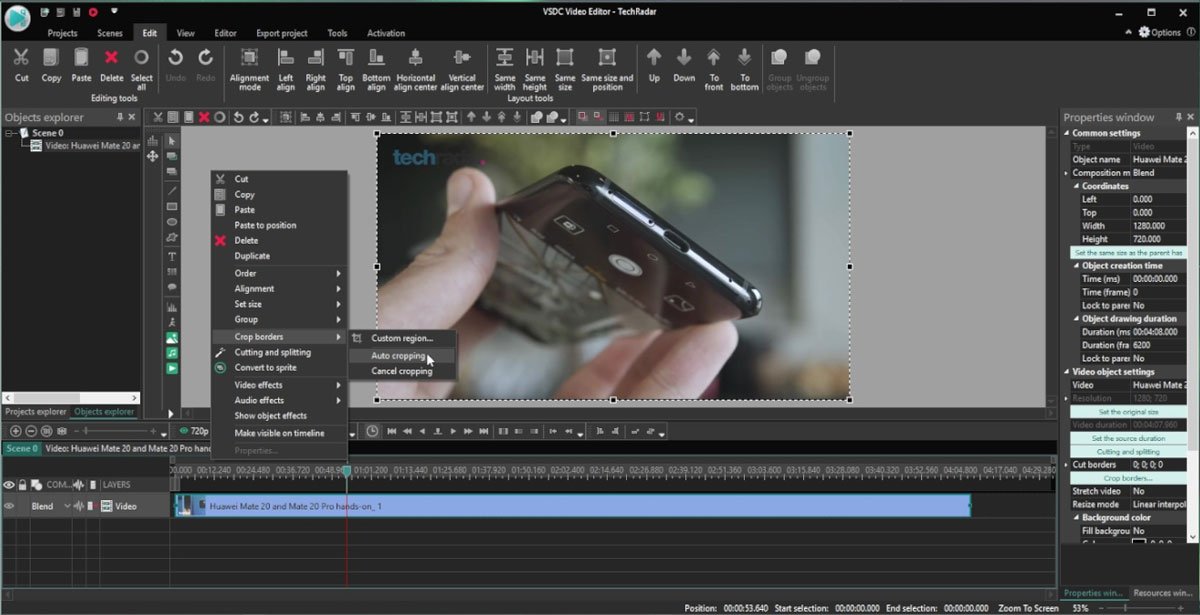Choose Vertical align center
Screen dimensions: 1200x615
462,58
